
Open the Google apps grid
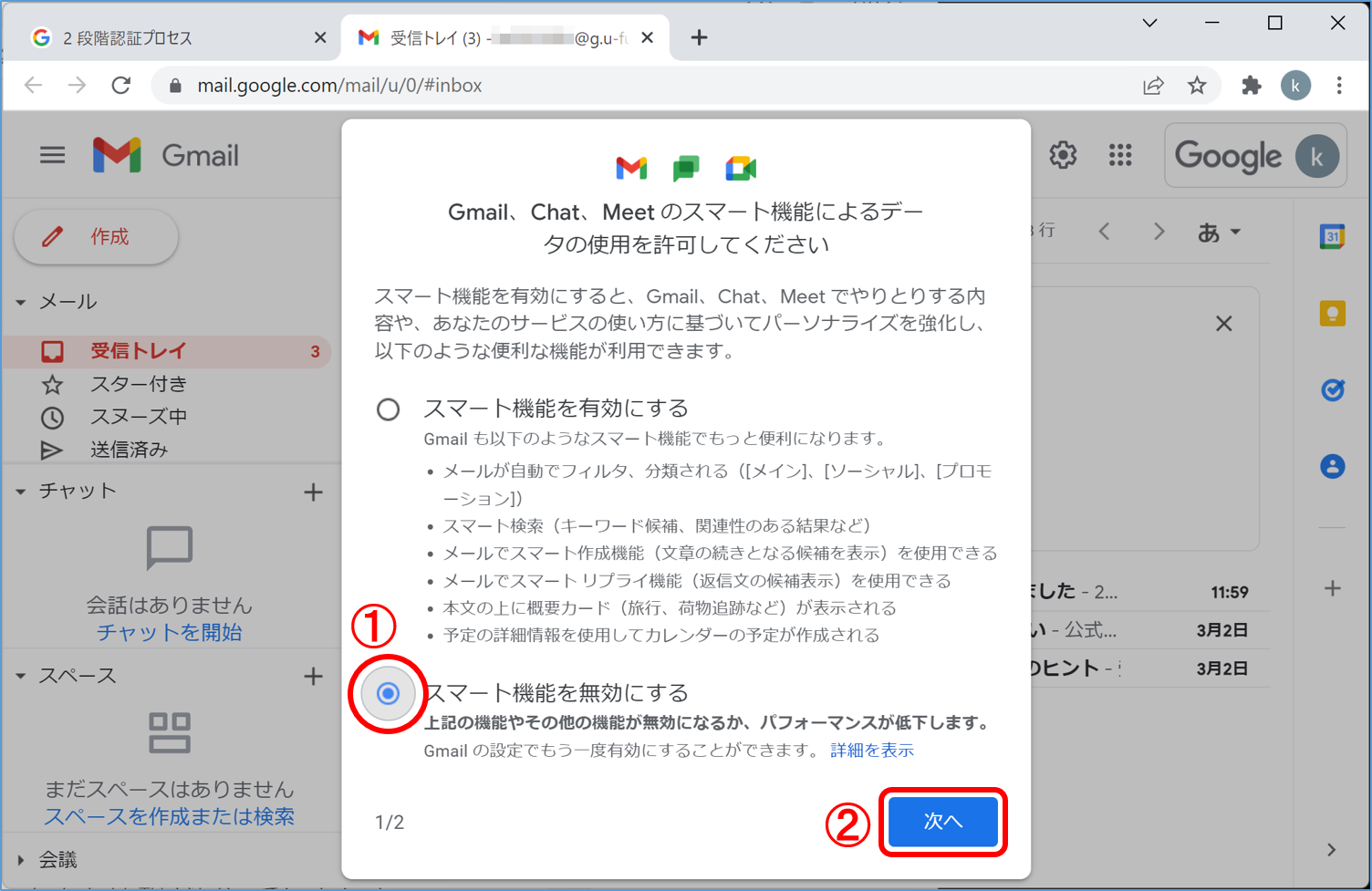pyautogui.click(x=1120, y=155)
